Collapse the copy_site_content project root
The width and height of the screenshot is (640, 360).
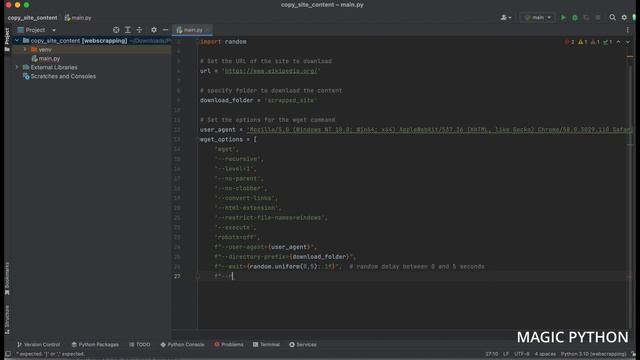pyautogui.click(x=17, y=40)
